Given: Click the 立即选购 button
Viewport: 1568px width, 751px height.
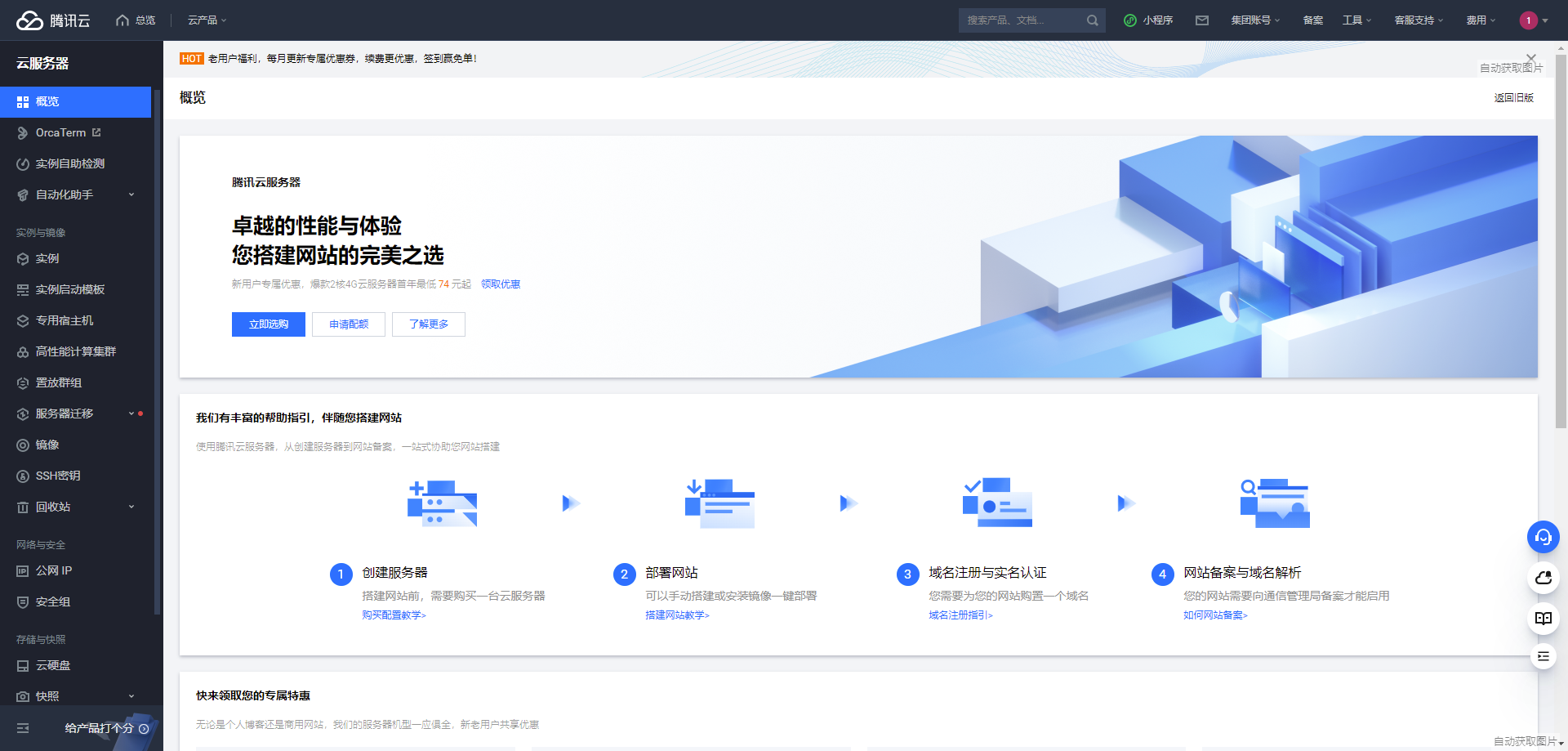Looking at the screenshot, I should [269, 324].
